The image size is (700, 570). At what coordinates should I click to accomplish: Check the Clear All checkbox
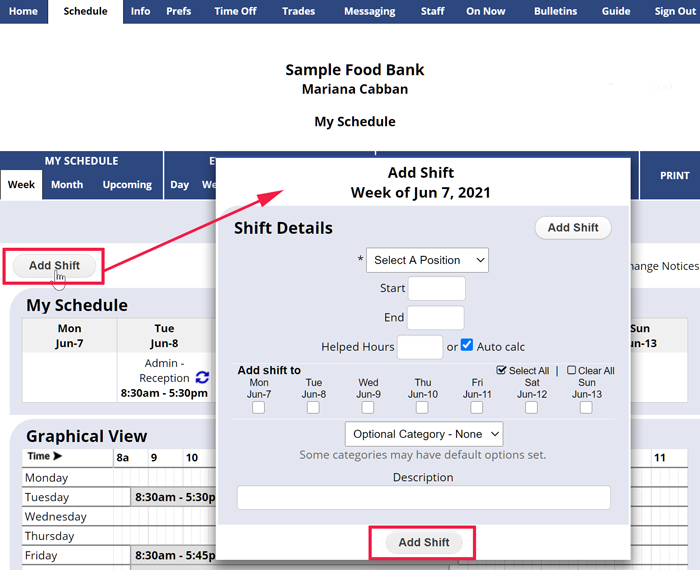tap(572, 370)
